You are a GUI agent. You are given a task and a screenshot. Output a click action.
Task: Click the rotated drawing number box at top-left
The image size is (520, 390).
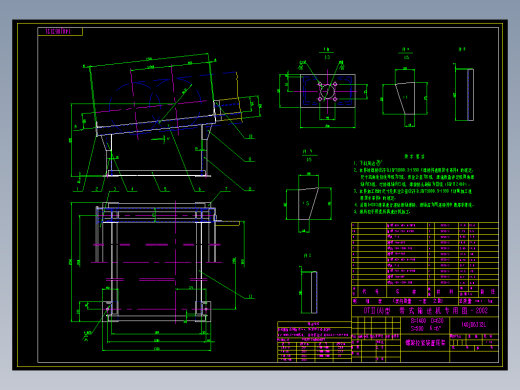(60, 32)
